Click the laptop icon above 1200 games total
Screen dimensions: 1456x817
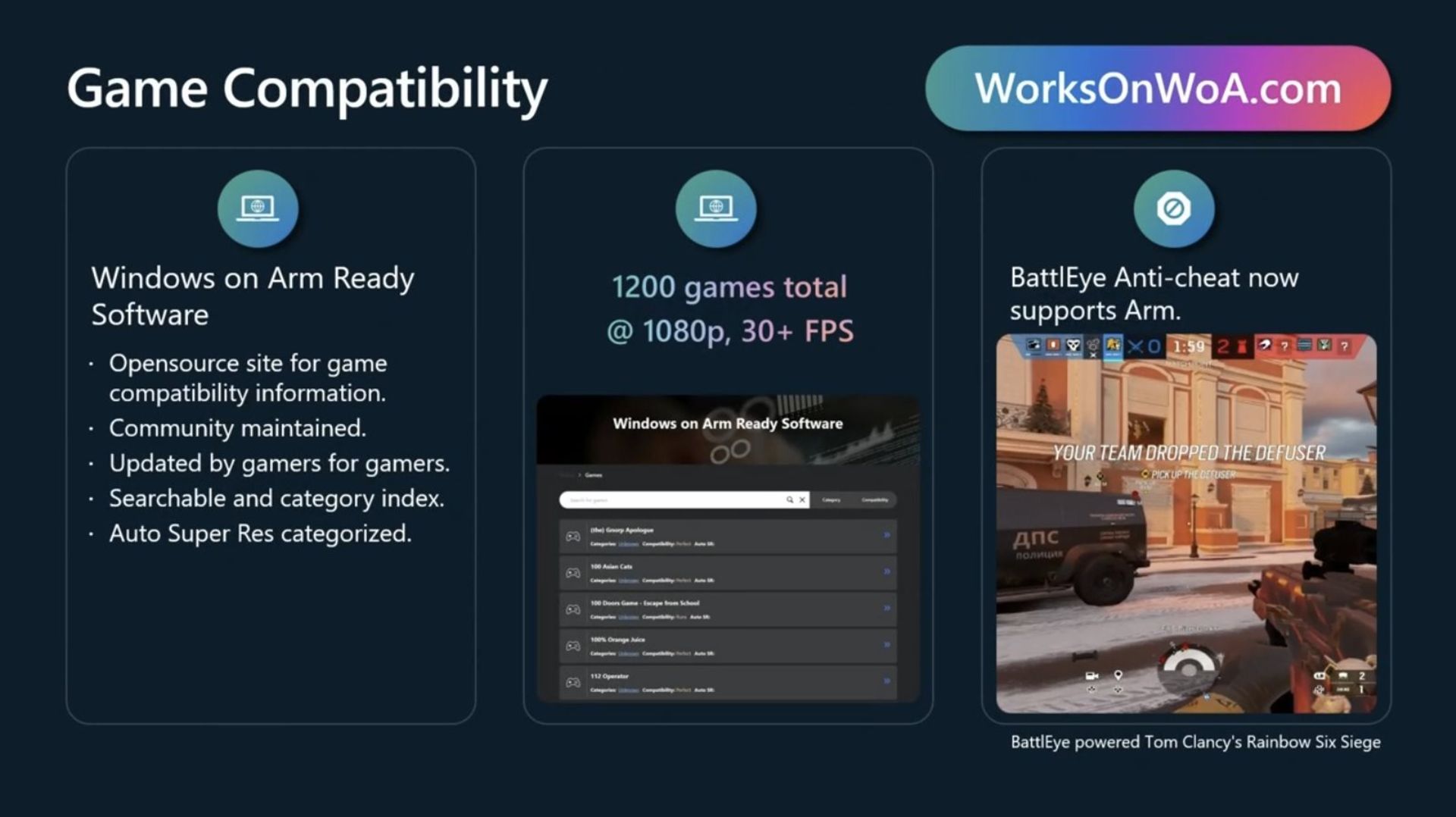(716, 208)
